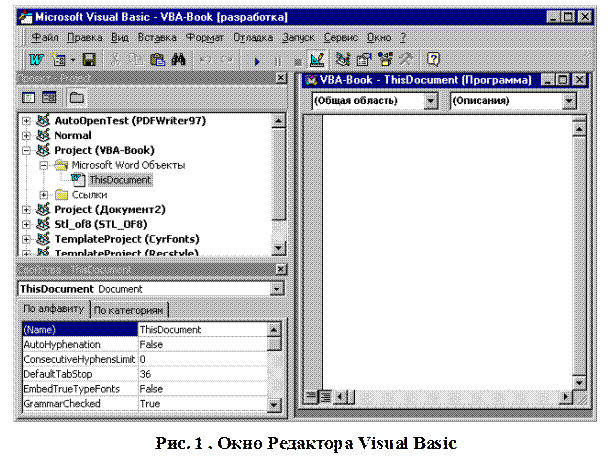Image resolution: width=612 pixels, height=467 pixels.
Task: Expand Stl_of8 (STL_OF8) node
Action: 26,225
